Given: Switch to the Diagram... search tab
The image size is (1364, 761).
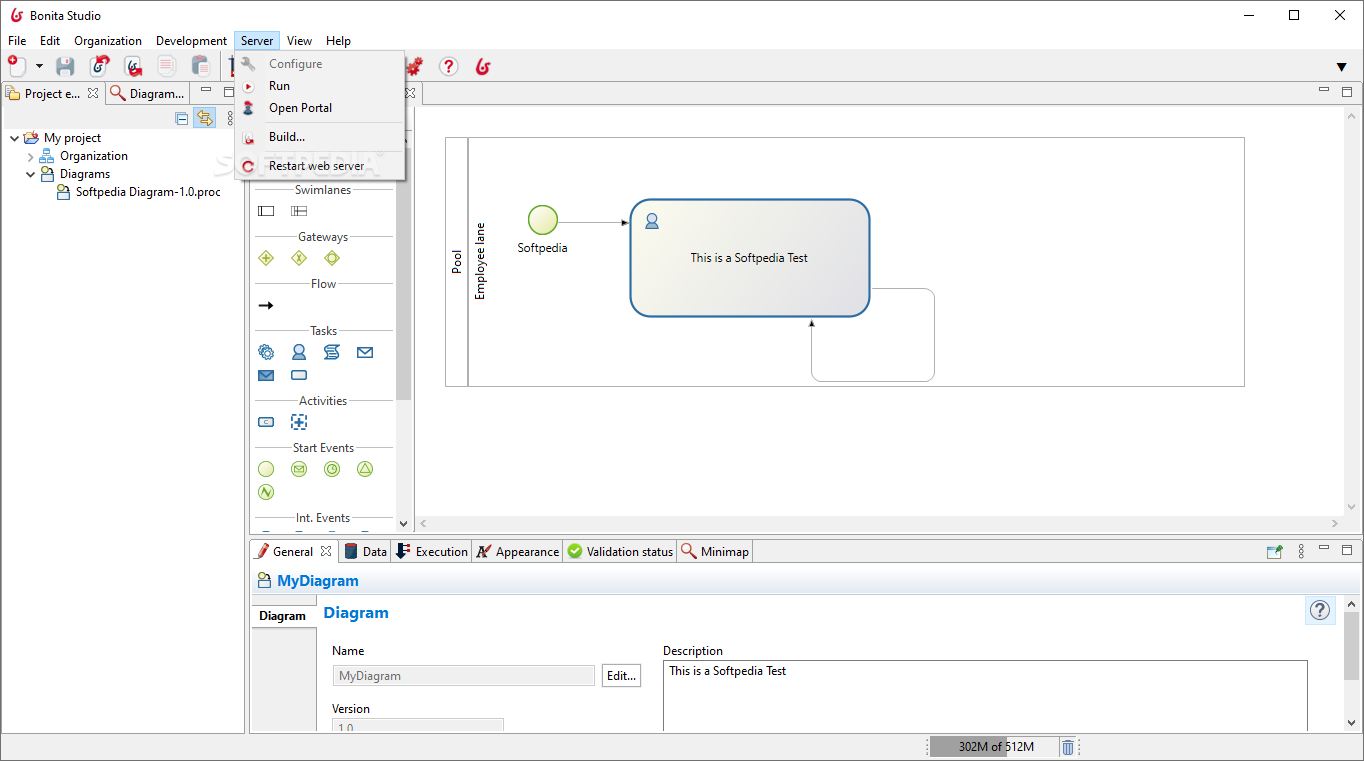Looking at the screenshot, I should [x=147, y=93].
